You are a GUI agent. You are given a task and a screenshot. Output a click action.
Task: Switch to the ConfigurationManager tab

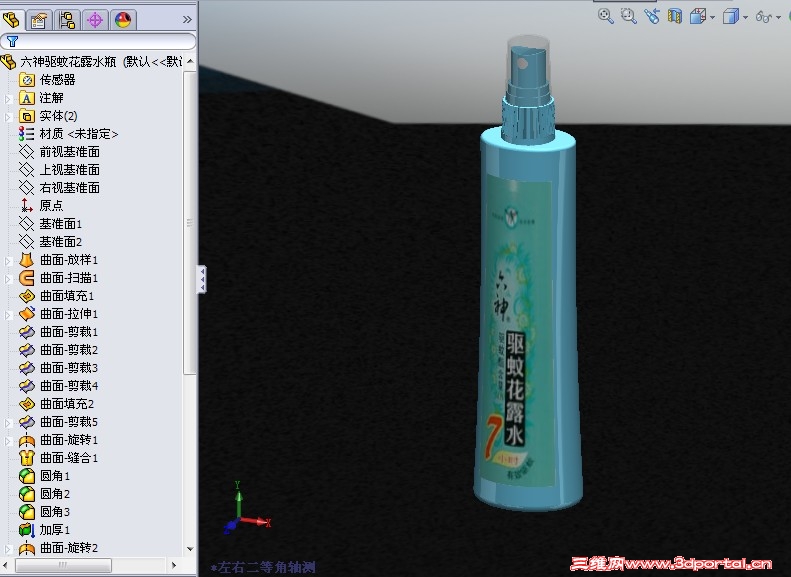(67, 20)
